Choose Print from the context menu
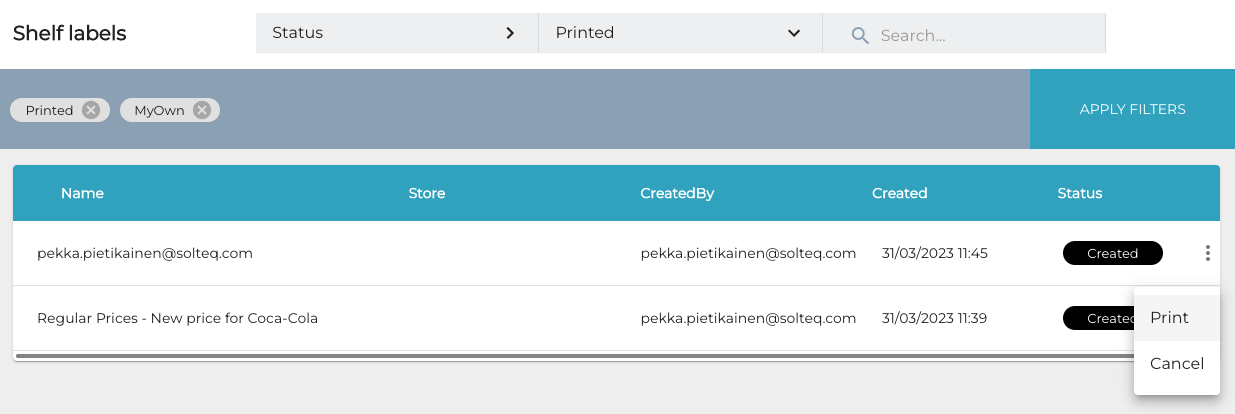 (1169, 317)
